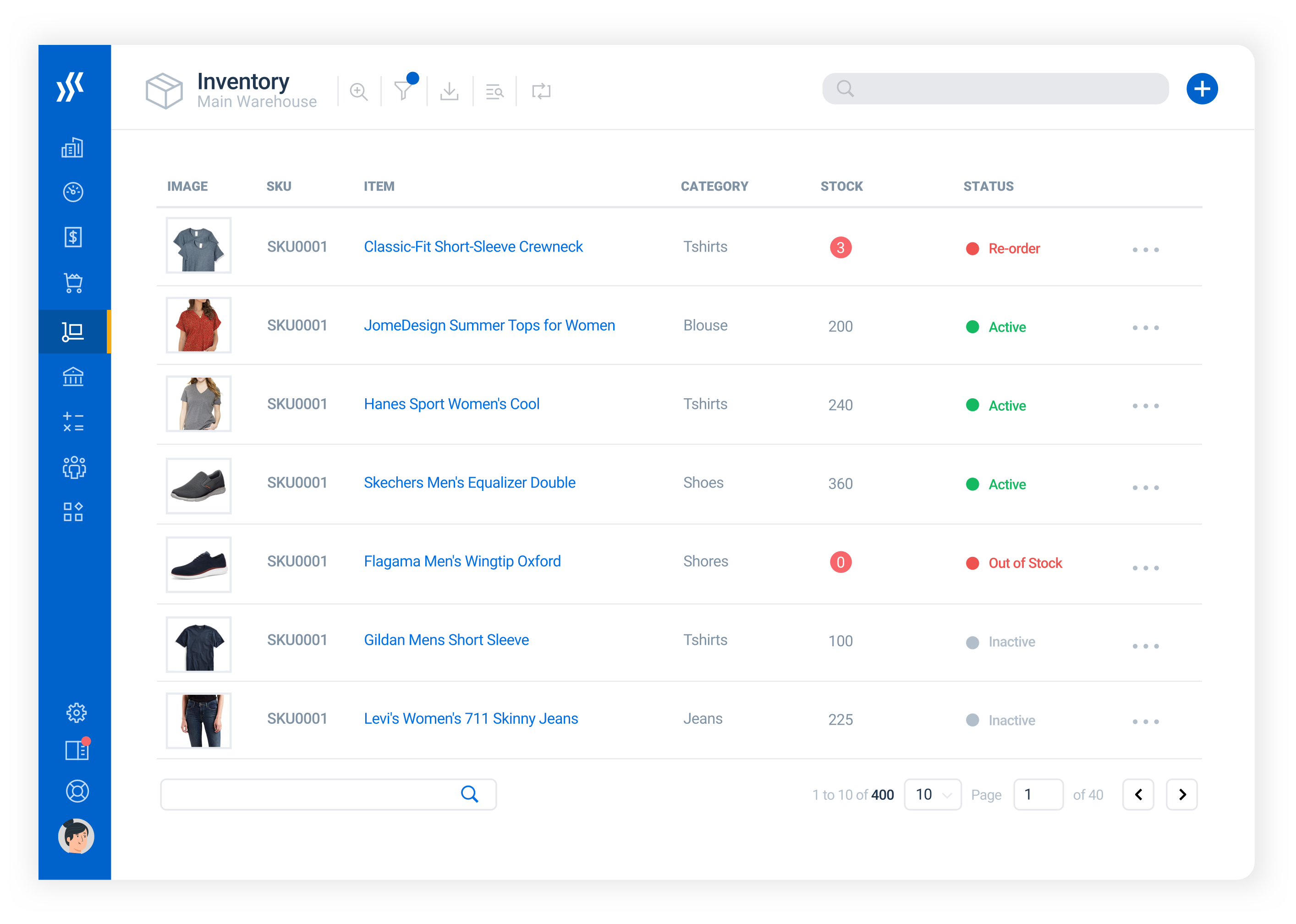This screenshot has height=924, width=1296.
Task: Open the rows-per-page dropdown showing 10
Action: point(932,794)
